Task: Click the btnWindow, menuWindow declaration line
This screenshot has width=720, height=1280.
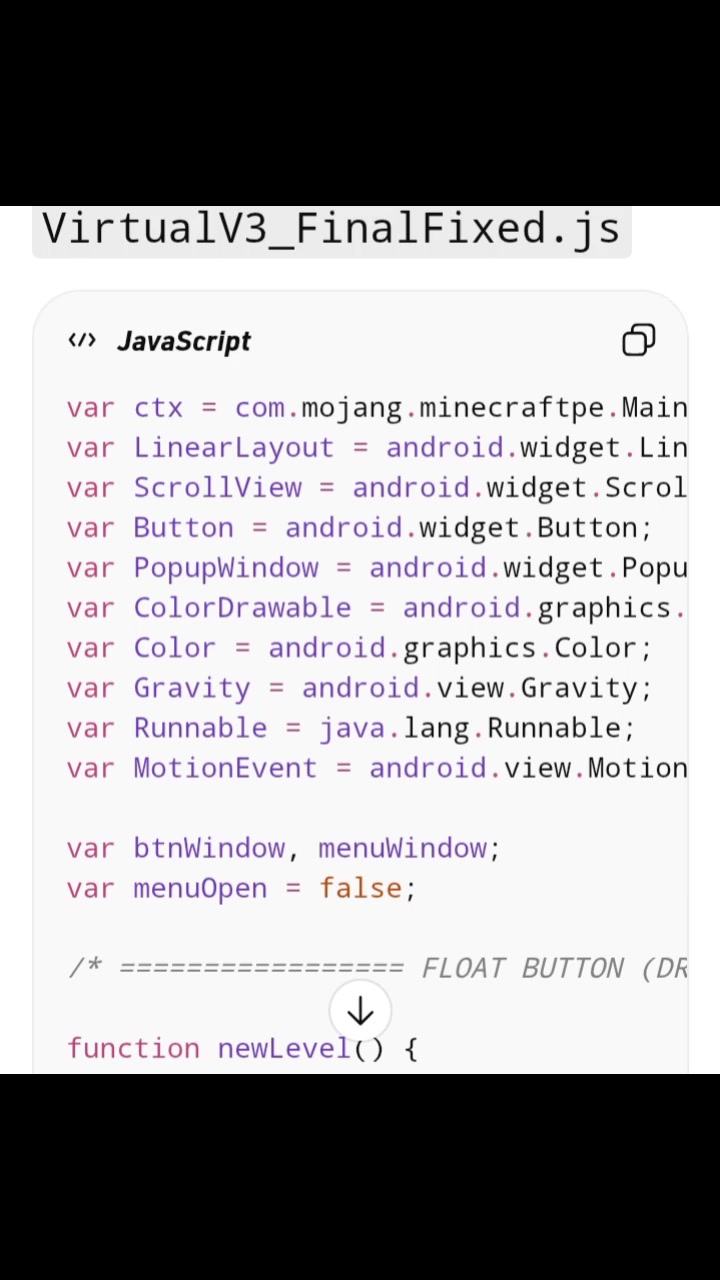Action: click(284, 848)
